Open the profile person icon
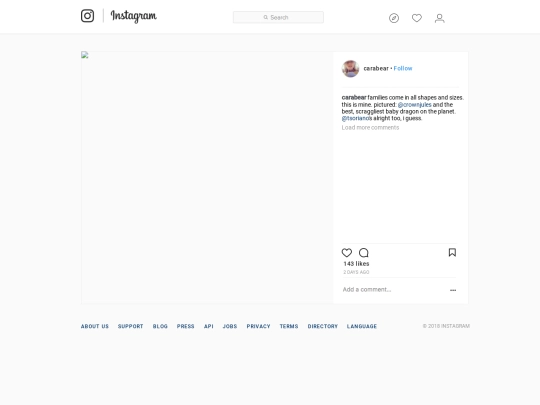Image resolution: width=540 pixels, height=405 pixels. (x=439, y=18)
